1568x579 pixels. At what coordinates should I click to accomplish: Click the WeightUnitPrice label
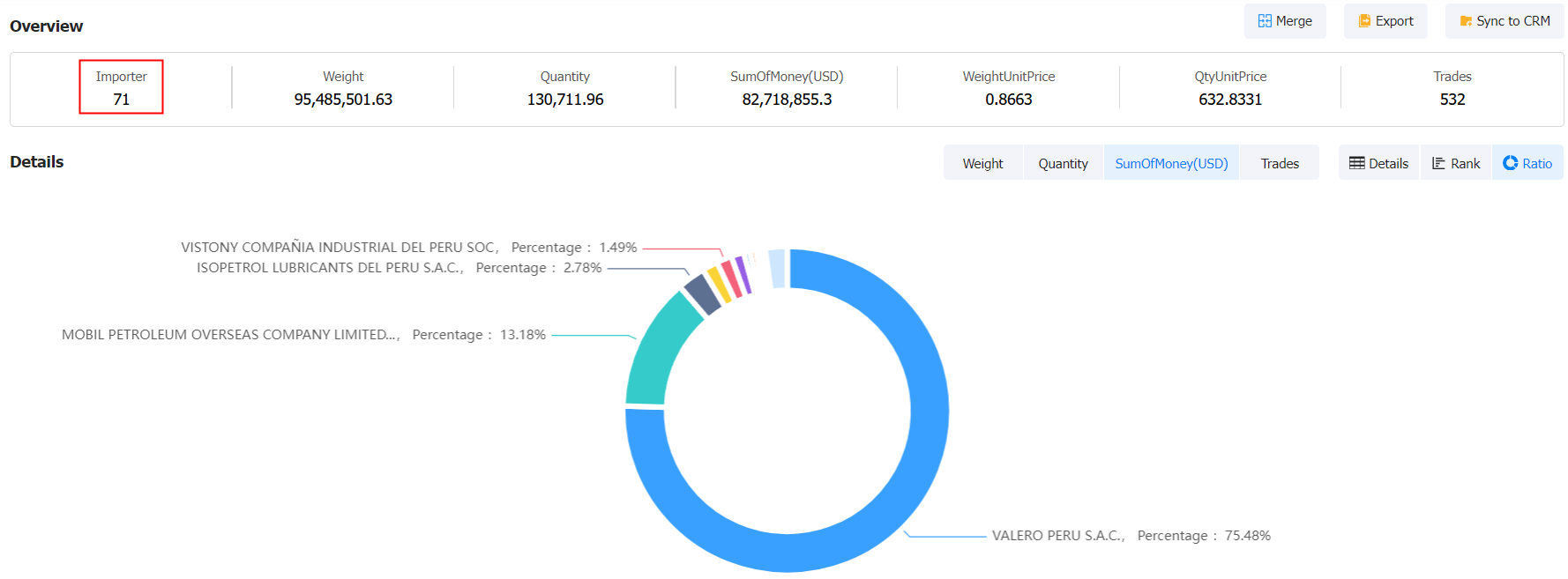point(1009,77)
